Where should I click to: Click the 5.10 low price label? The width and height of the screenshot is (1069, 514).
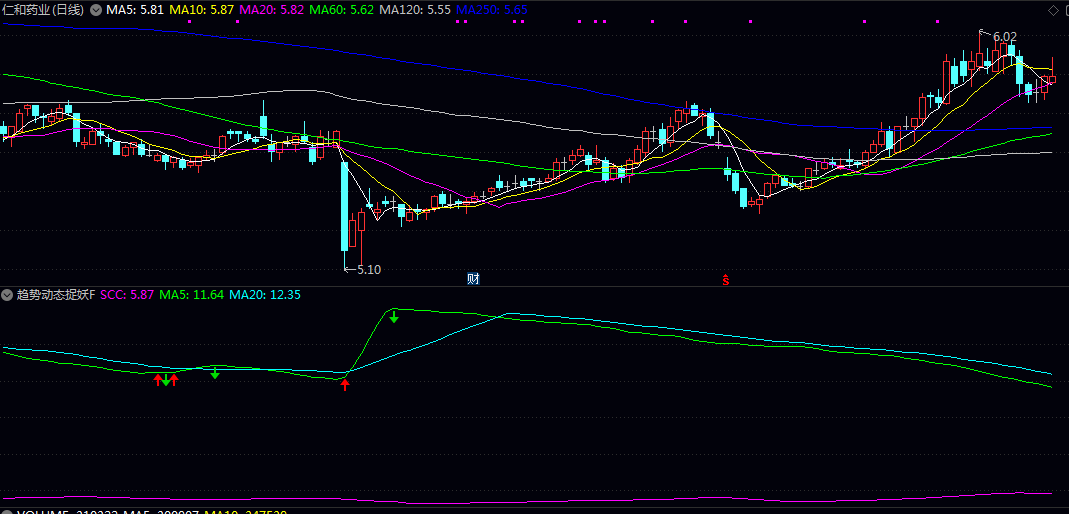click(x=369, y=269)
